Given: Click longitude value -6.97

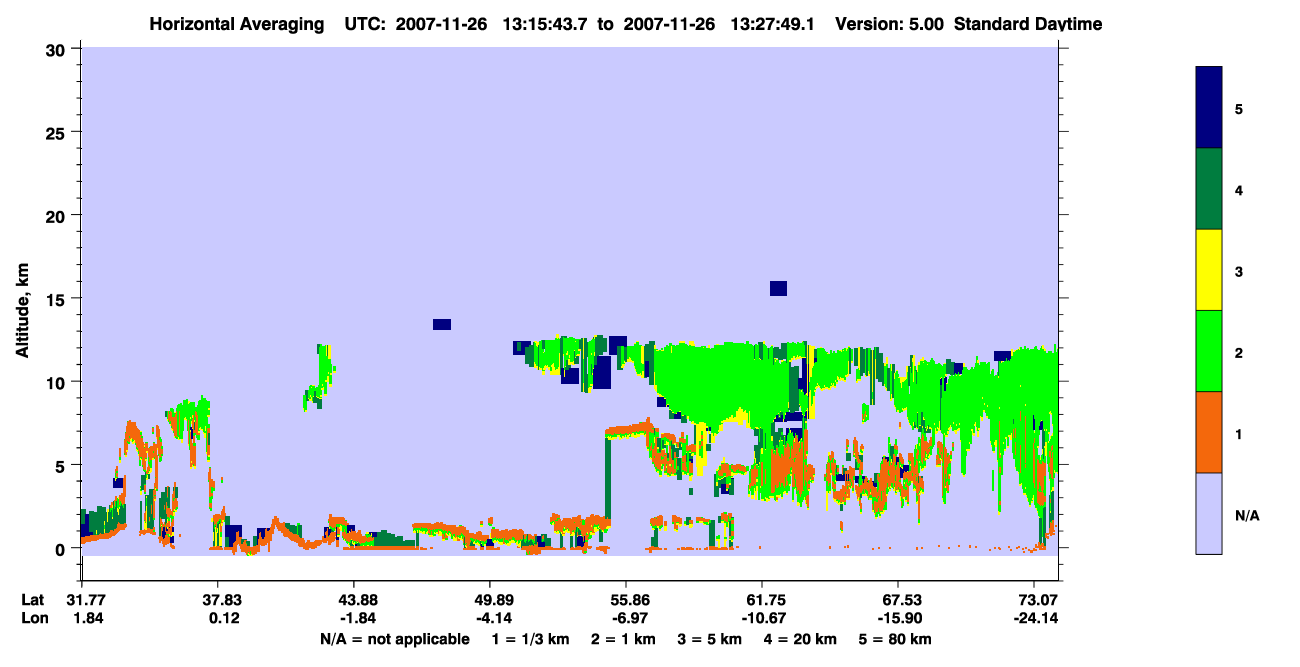Looking at the screenshot, I should point(629,618).
